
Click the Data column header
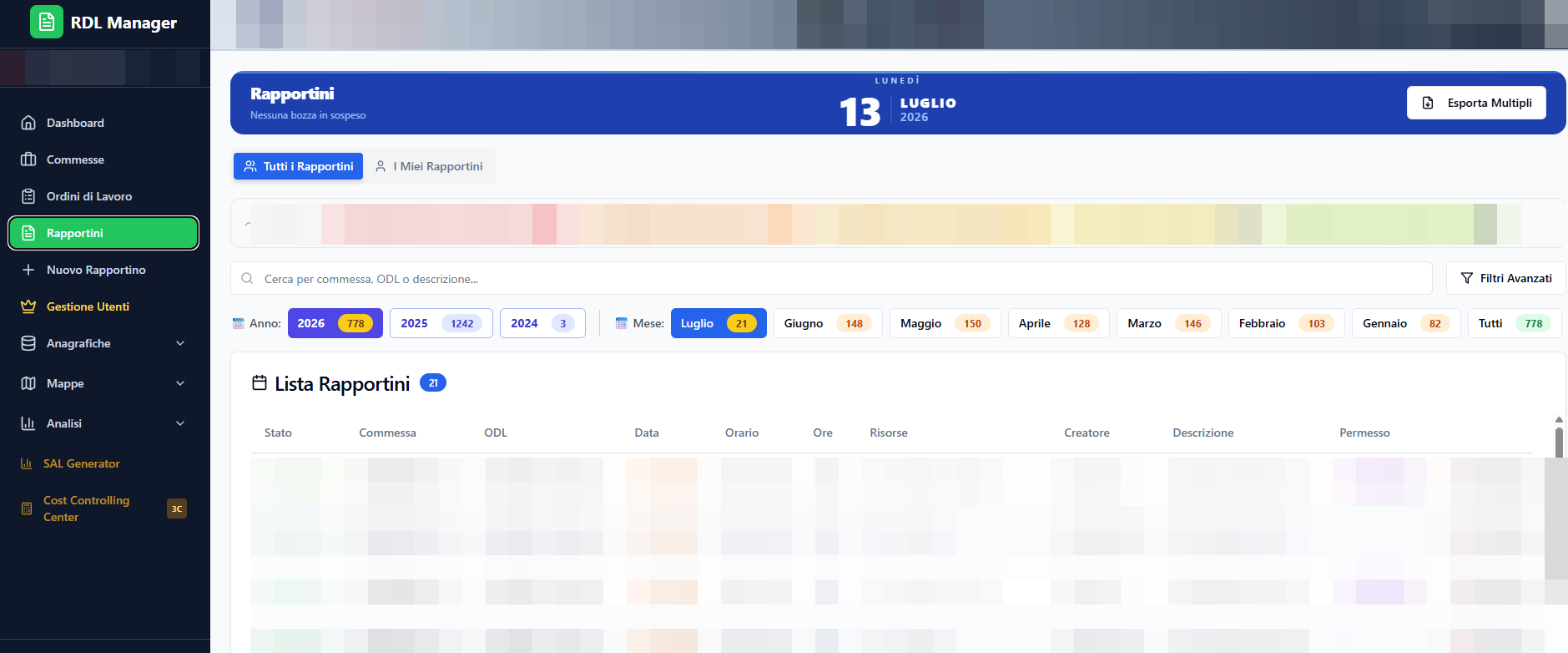647,433
